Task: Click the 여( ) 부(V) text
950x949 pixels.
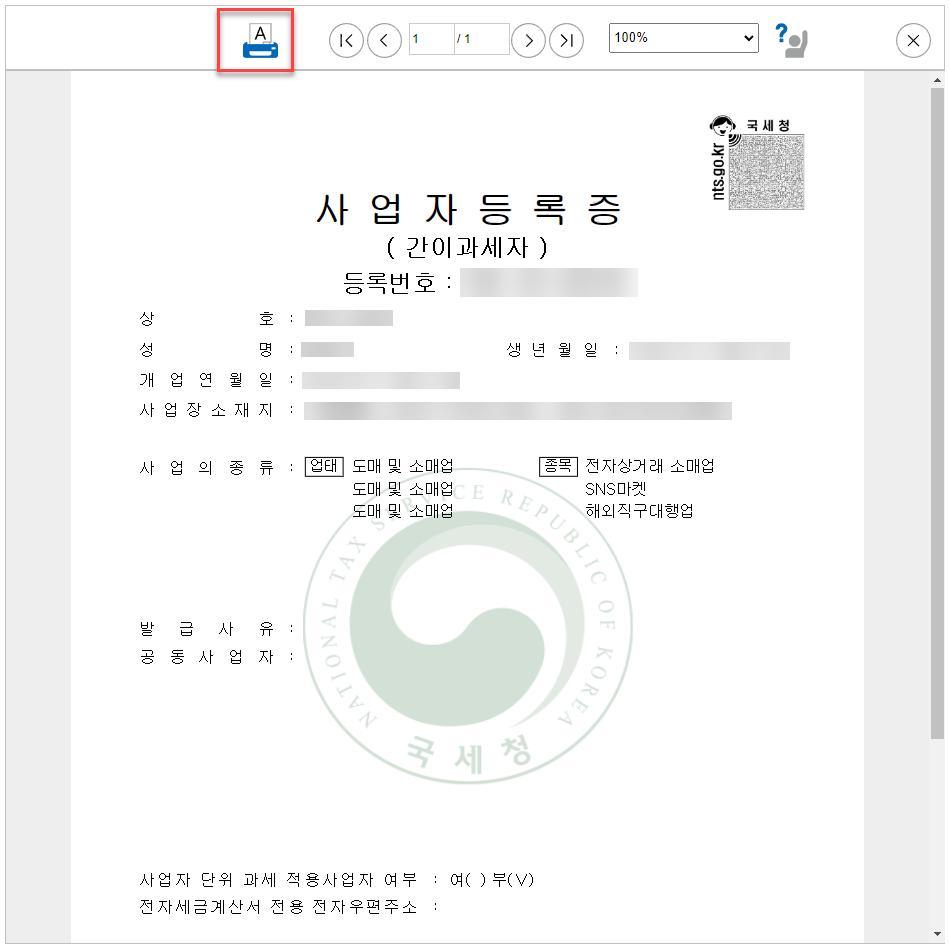Action: (x=491, y=879)
